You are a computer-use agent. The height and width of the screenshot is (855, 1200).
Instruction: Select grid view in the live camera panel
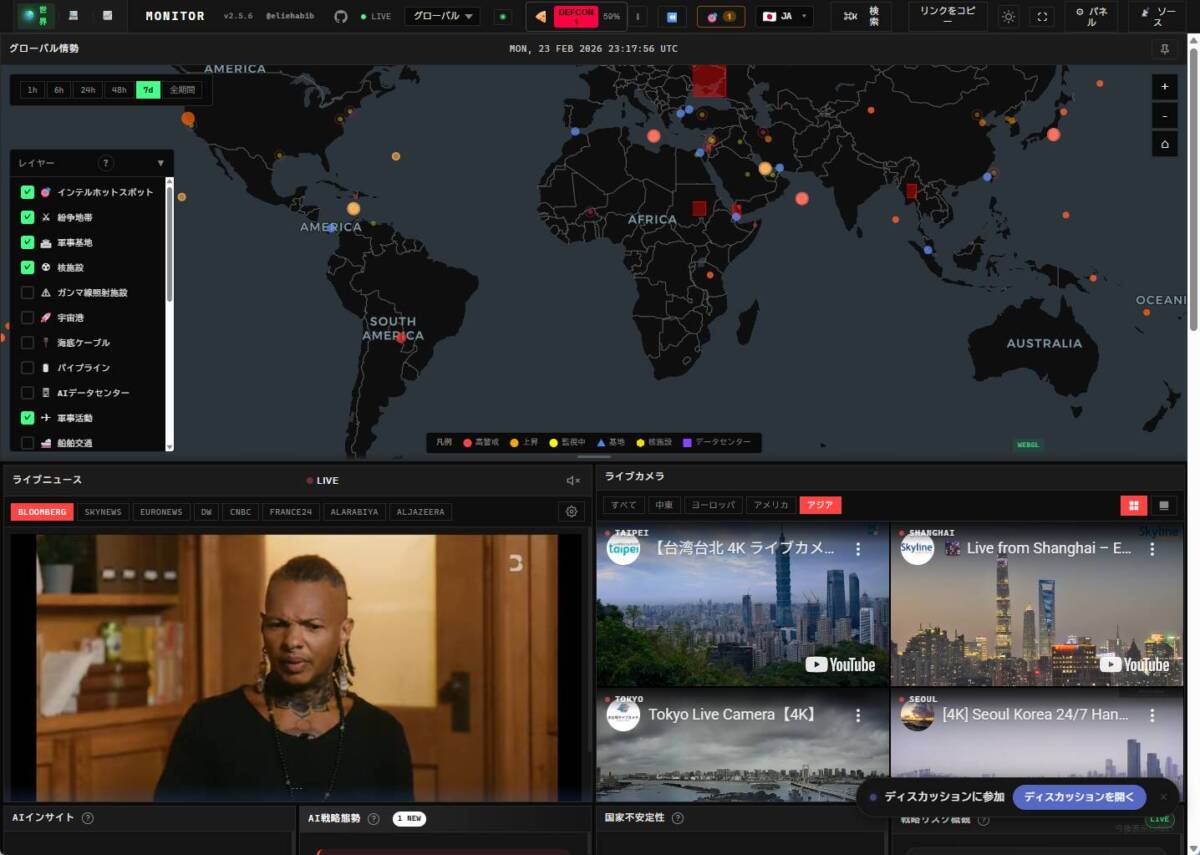pyautogui.click(x=1134, y=505)
